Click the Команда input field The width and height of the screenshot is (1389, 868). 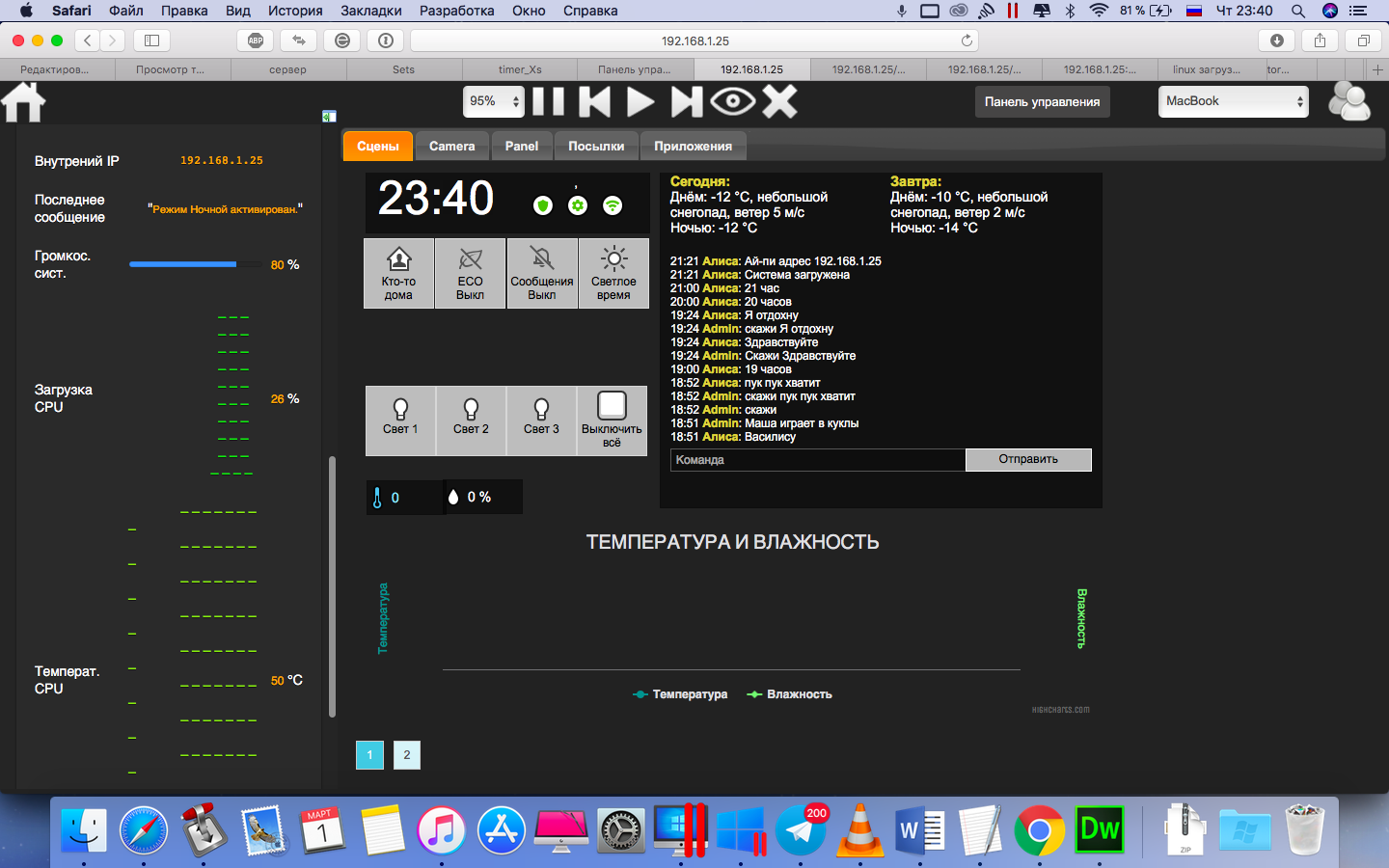point(817,460)
